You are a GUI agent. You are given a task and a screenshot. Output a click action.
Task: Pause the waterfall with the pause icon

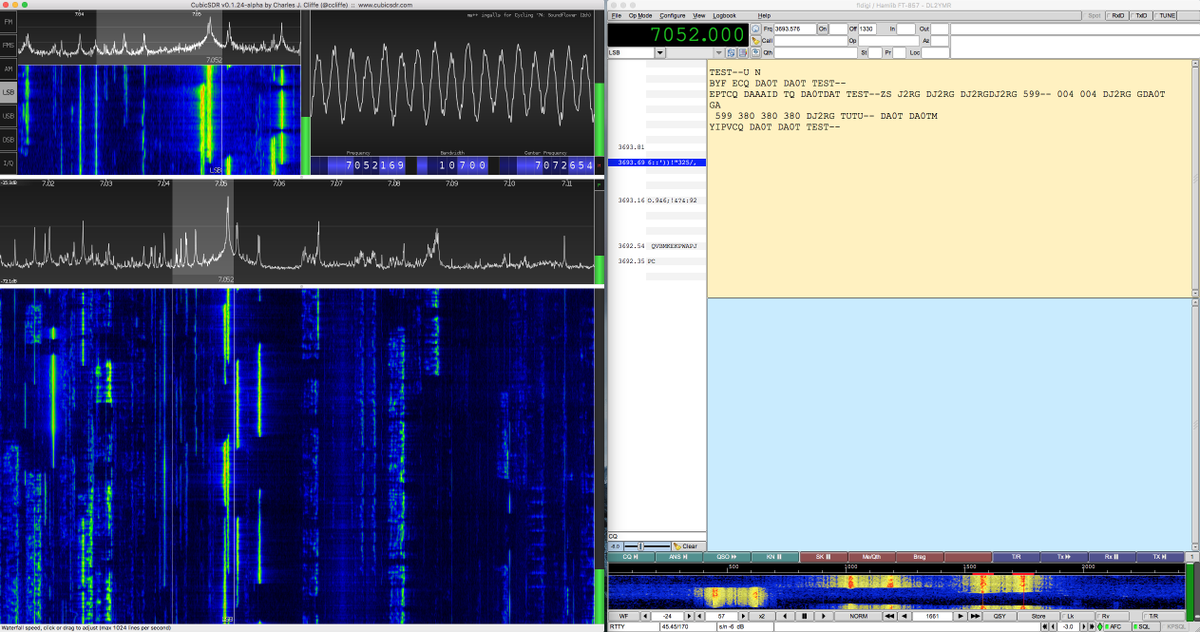(x=804, y=616)
